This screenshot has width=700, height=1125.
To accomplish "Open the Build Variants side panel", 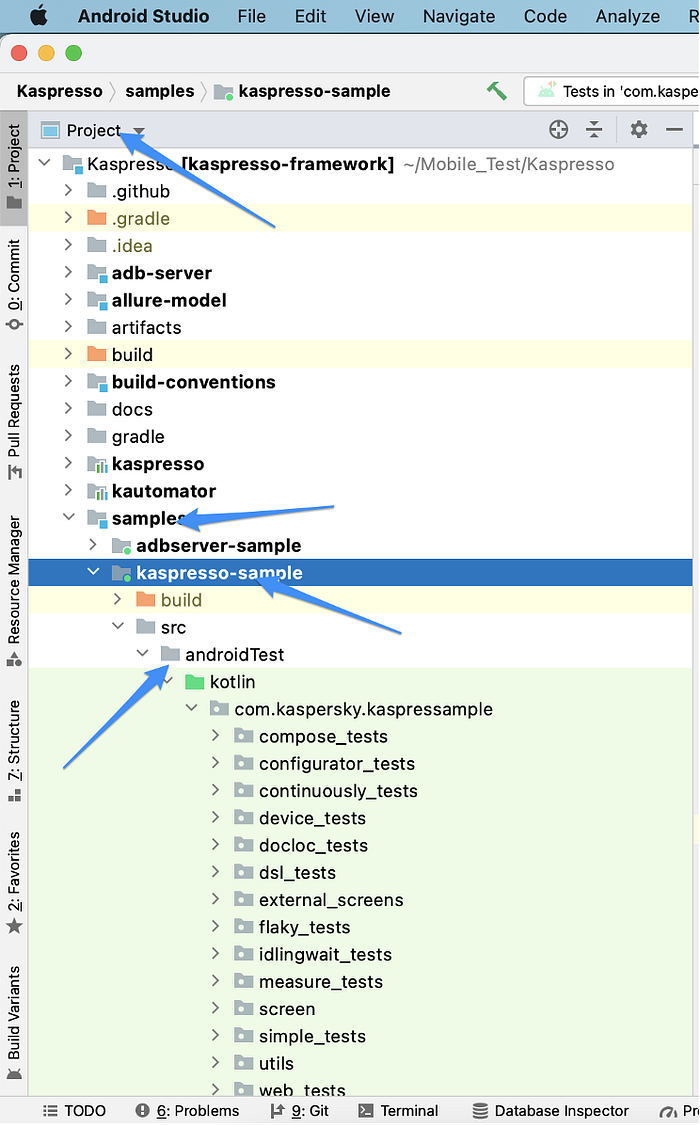I will [x=14, y=1022].
